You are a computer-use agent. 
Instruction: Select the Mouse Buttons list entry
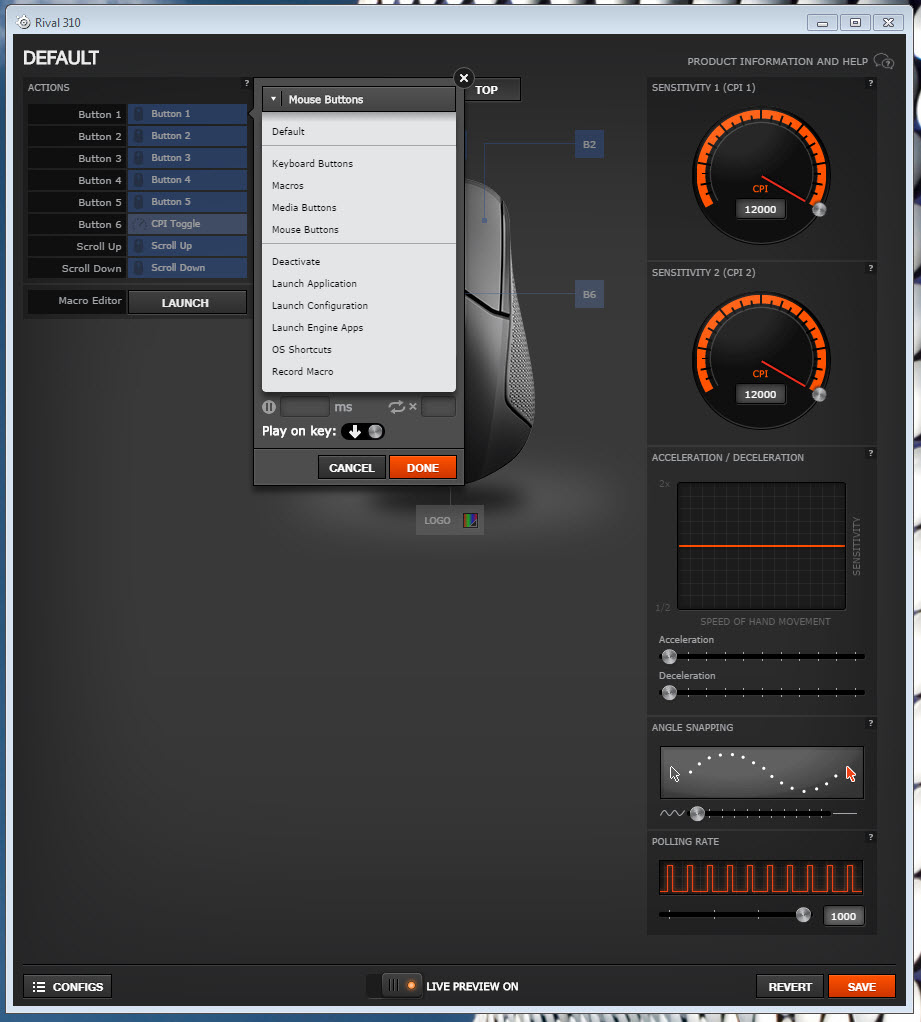tap(358, 230)
